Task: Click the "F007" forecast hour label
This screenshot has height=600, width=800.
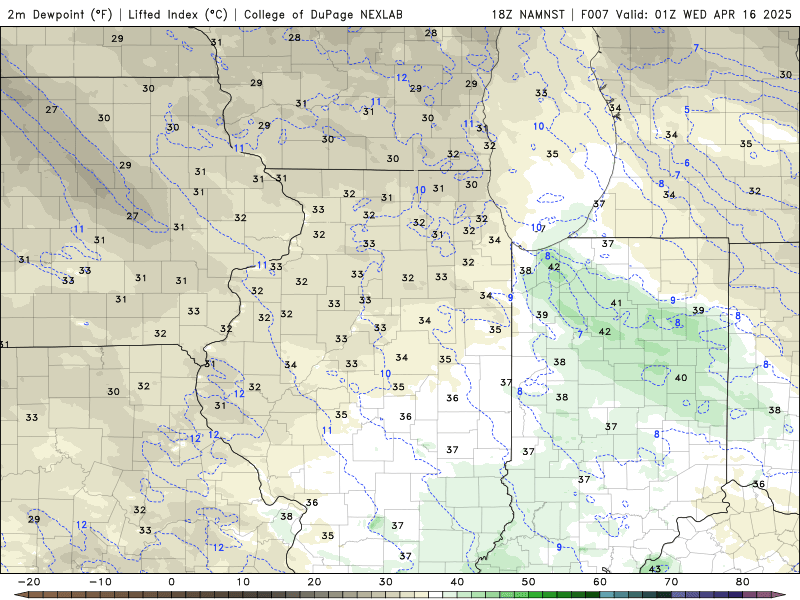Action: pyautogui.click(x=595, y=14)
